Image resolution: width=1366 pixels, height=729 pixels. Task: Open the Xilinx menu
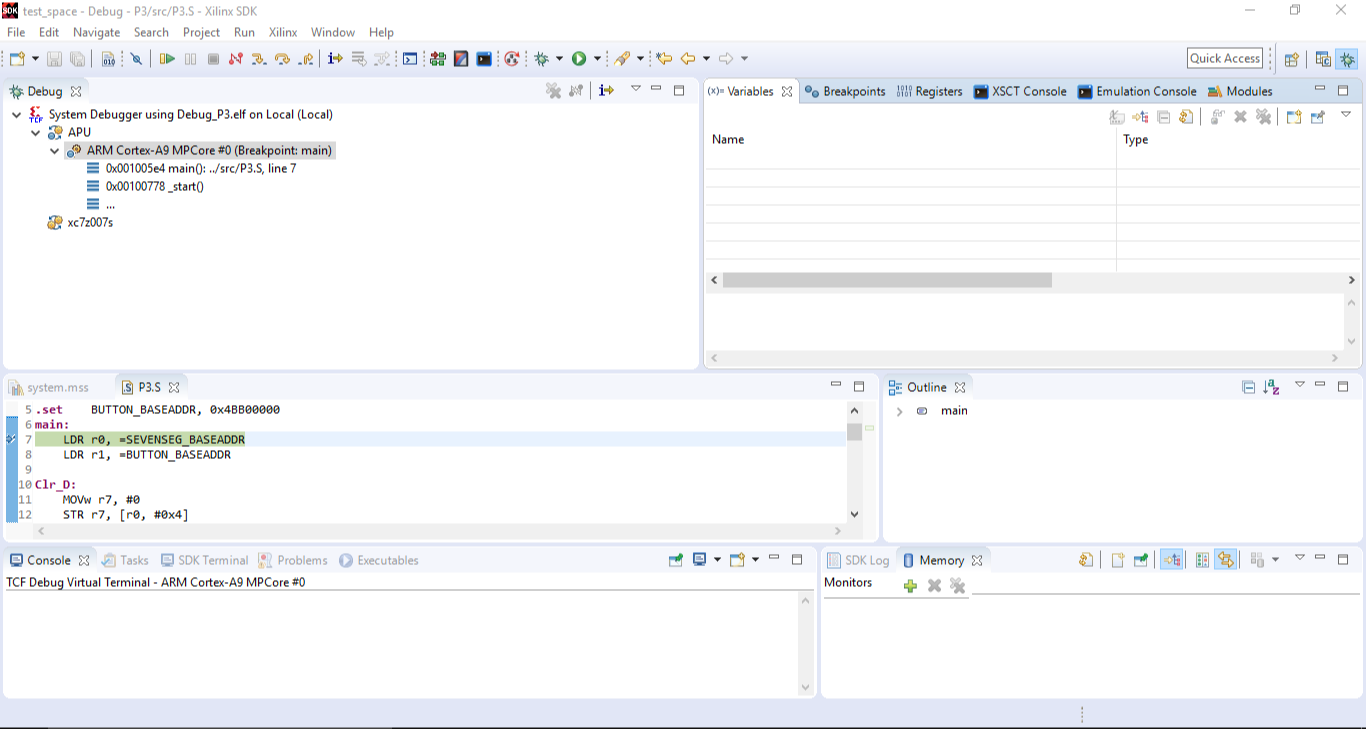[x=283, y=32]
